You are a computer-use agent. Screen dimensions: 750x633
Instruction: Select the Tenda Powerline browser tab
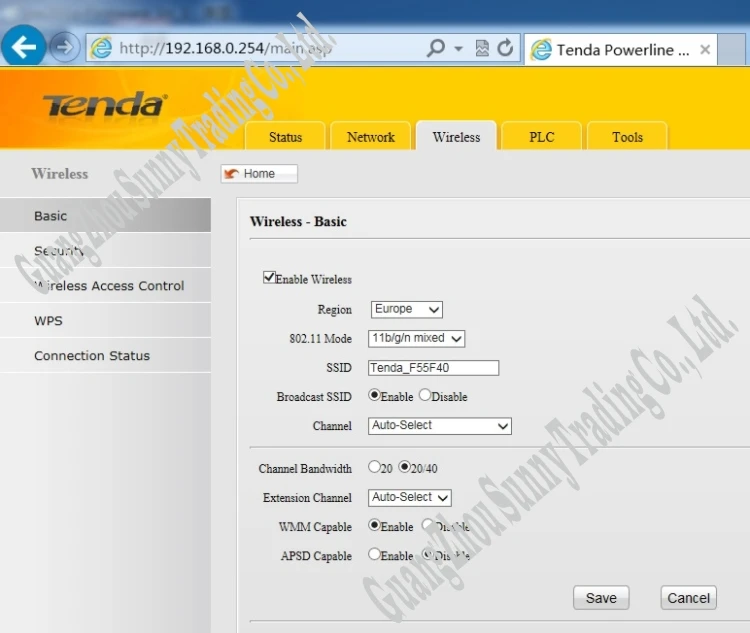(621, 49)
